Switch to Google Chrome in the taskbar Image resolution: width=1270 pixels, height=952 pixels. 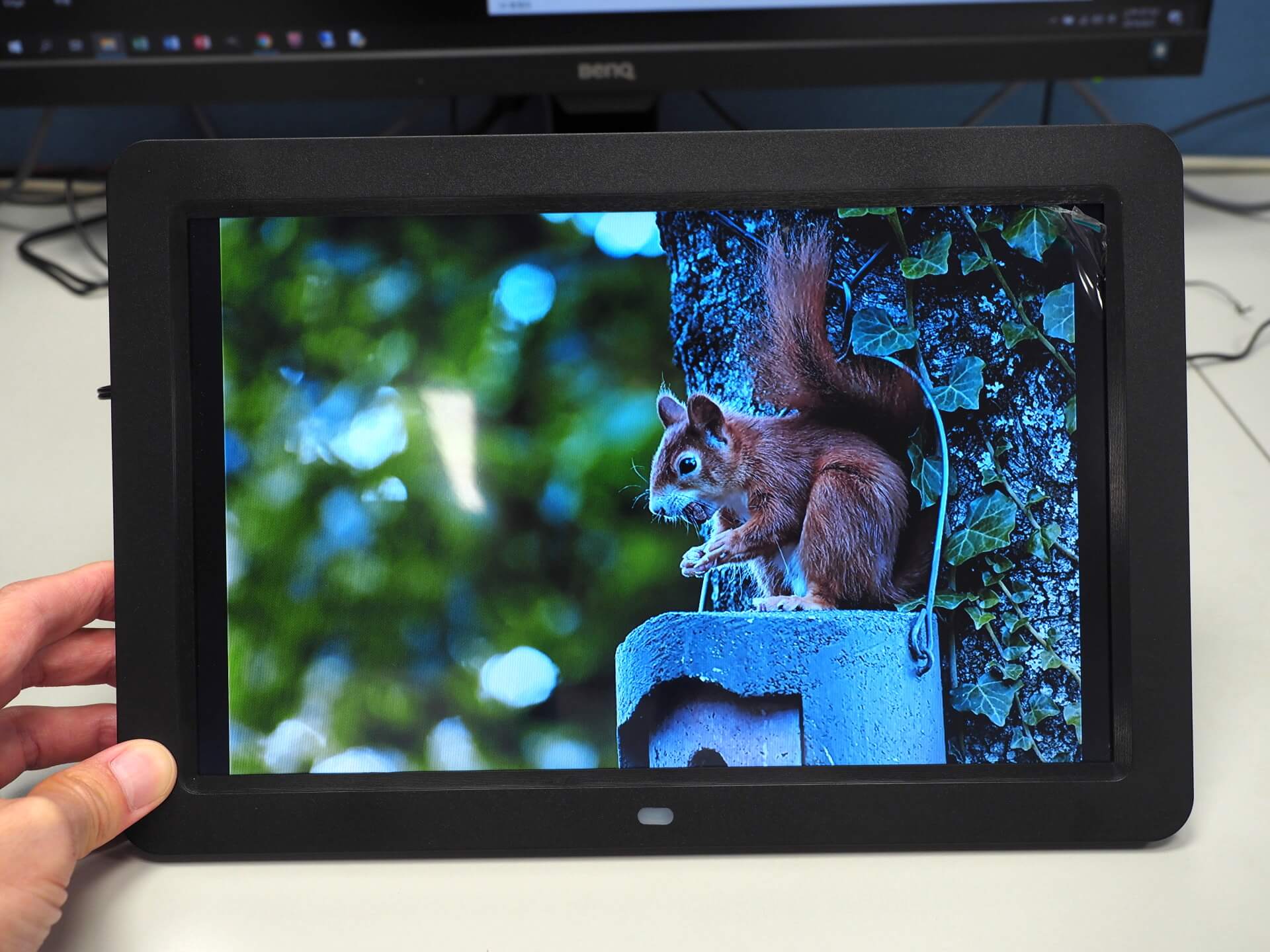pos(264,41)
